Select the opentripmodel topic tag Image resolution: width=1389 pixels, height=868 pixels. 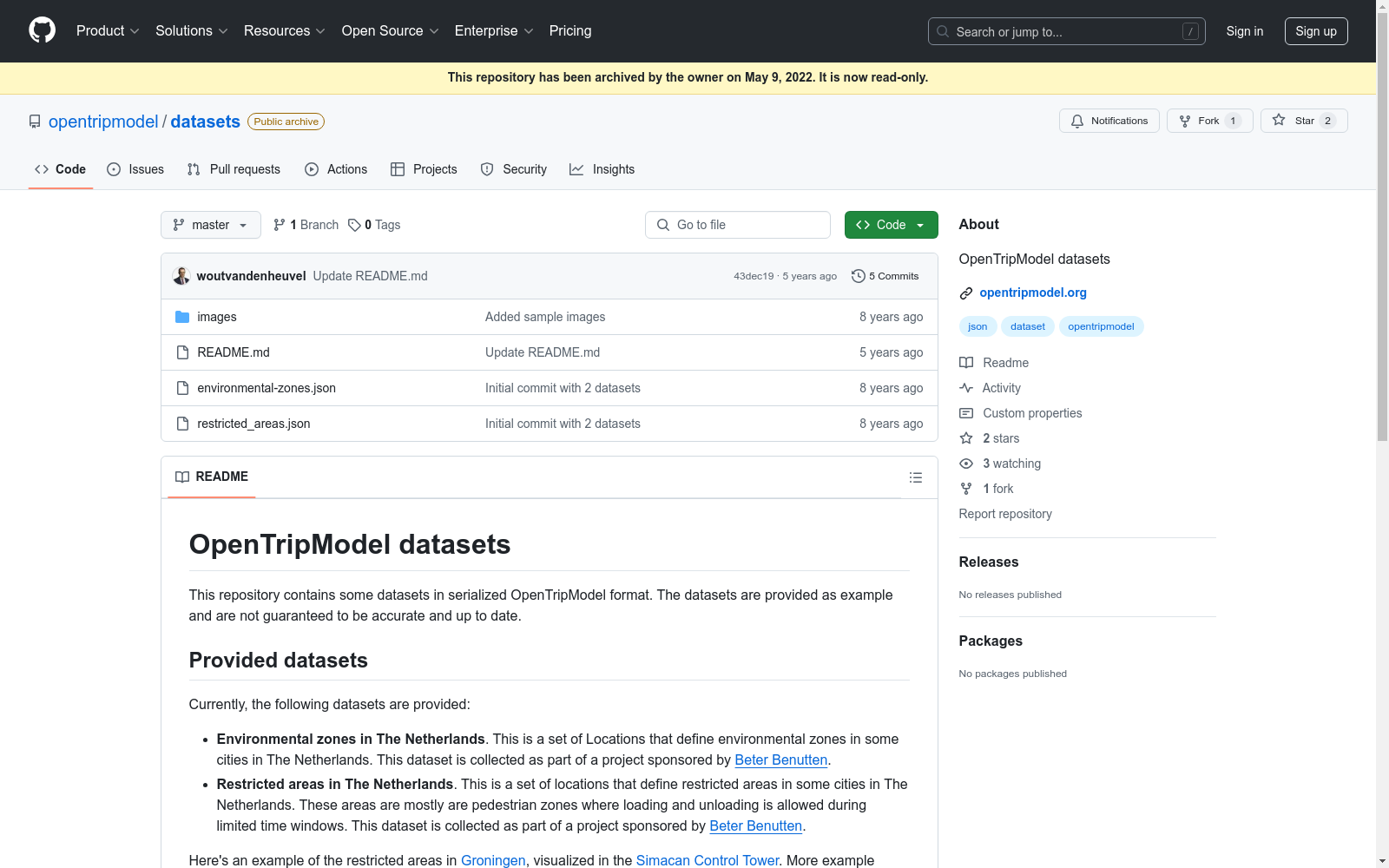coord(1101,326)
